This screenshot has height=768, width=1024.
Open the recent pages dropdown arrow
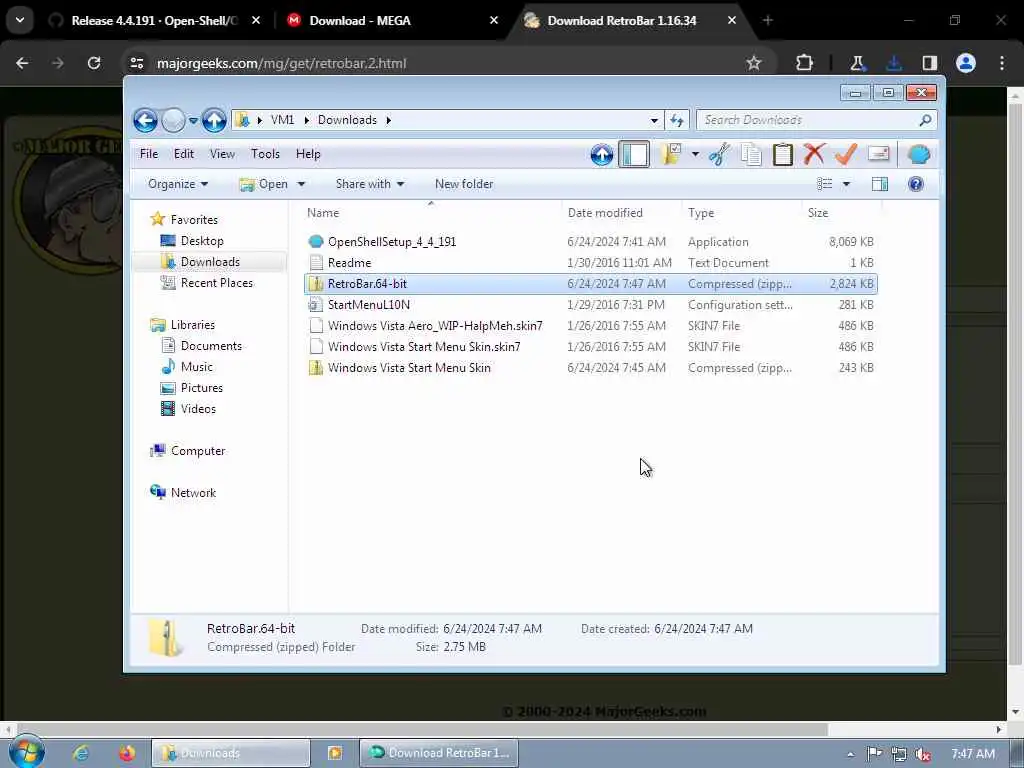pos(193,121)
